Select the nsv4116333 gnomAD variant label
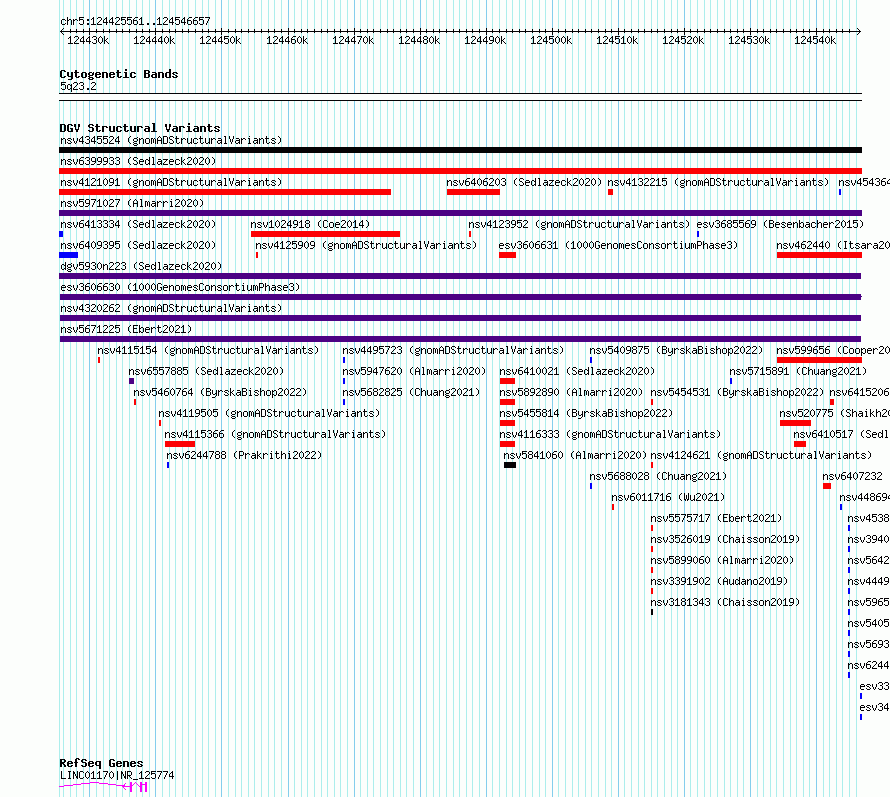 pyautogui.click(x=610, y=434)
